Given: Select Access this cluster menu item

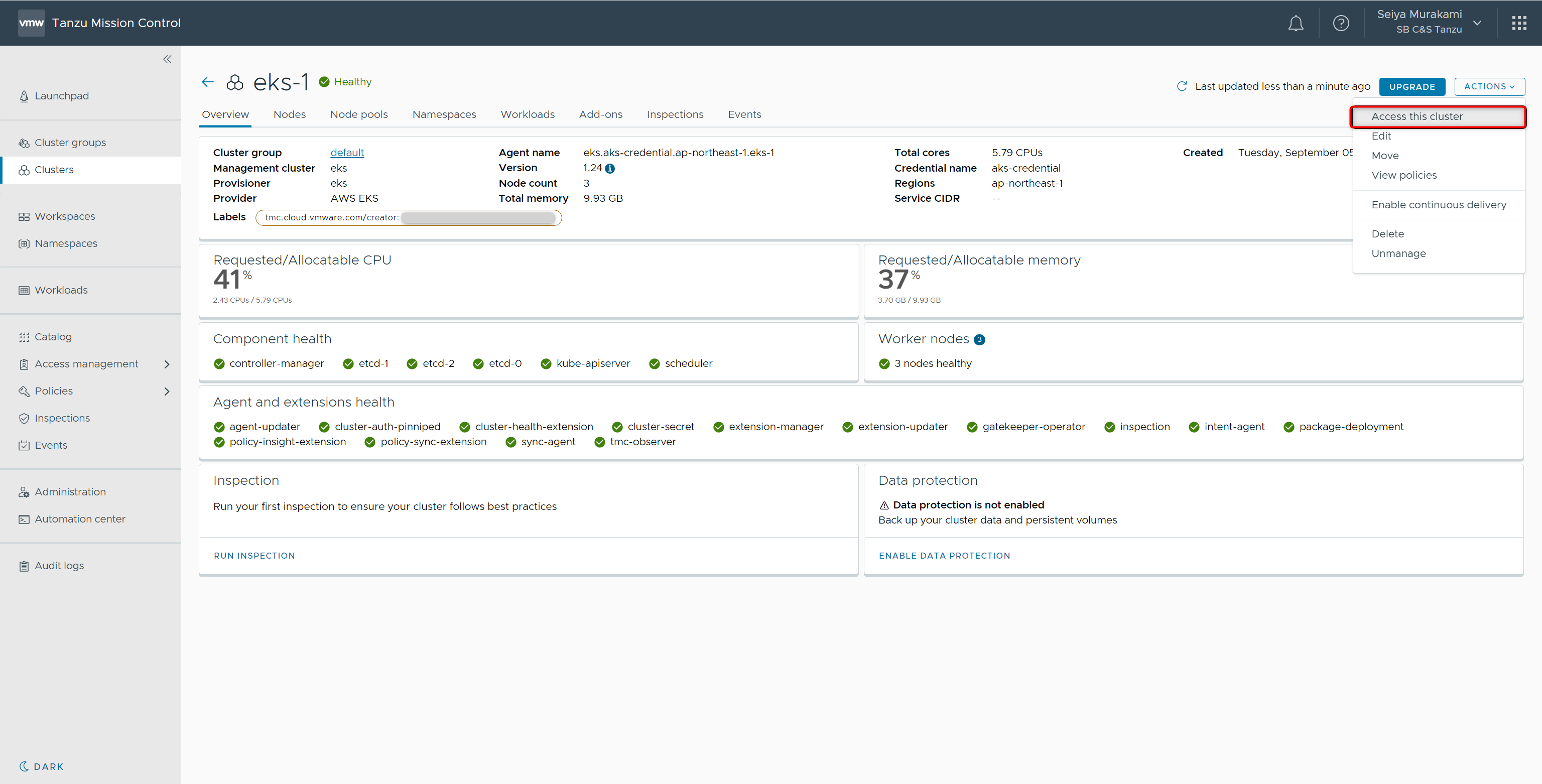Looking at the screenshot, I should (1417, 117).
